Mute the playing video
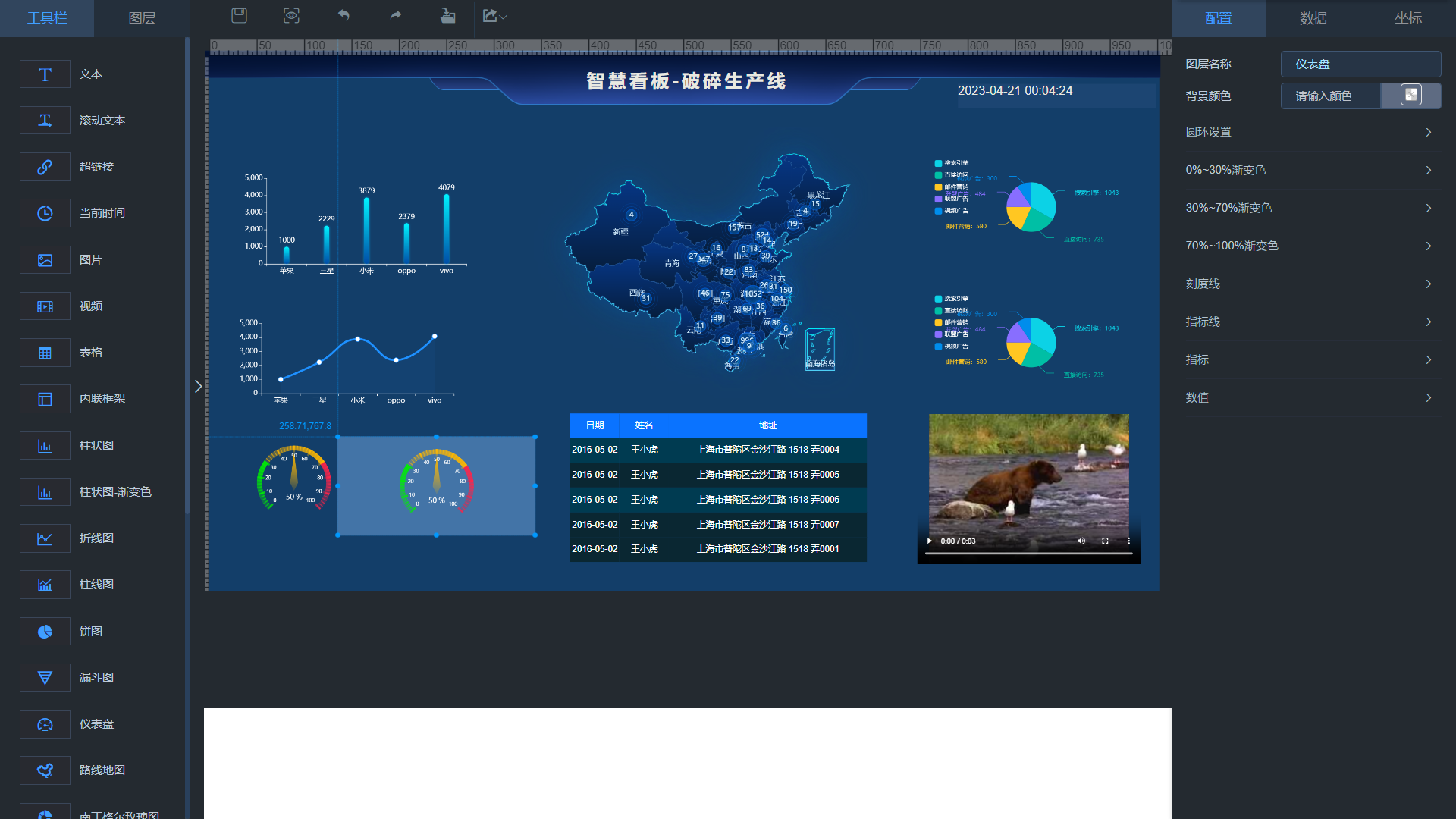This screenshot has width=1456, height=819. pyautogui.click(x=1081, y=541)
